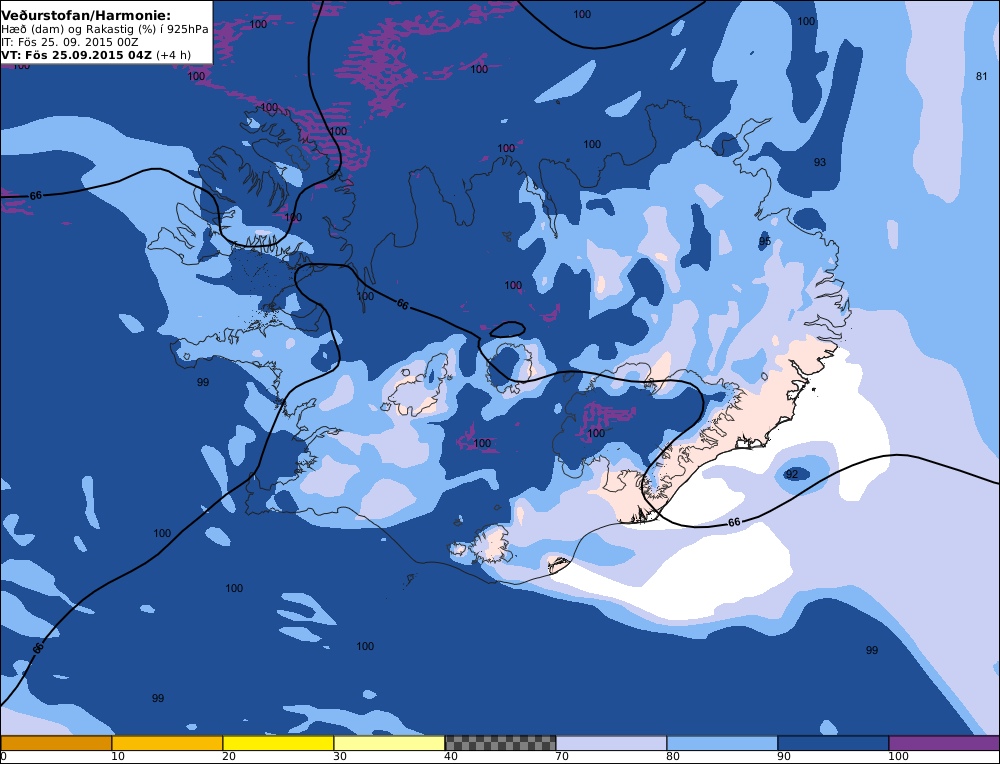Viewport: 1000px width, 764px height.
Task: Click the legend scale label "10"
Action: click(x=117, y=756)
